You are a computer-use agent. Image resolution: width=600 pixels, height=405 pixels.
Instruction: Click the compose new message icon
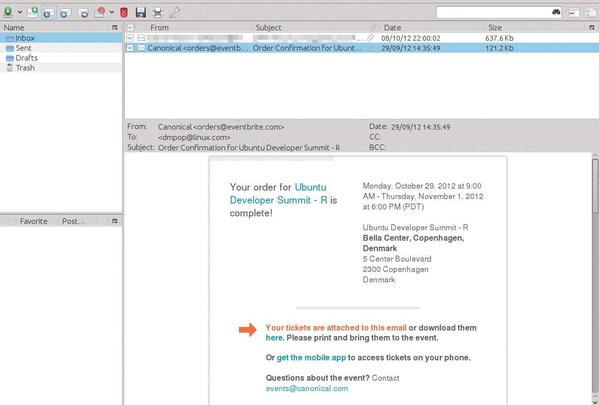(x=33, y=12)
